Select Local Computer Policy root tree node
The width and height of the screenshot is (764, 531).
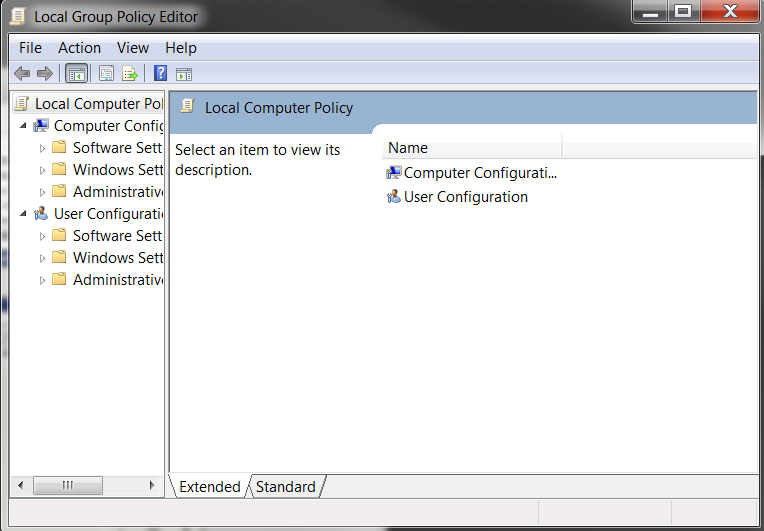(98, 104)
